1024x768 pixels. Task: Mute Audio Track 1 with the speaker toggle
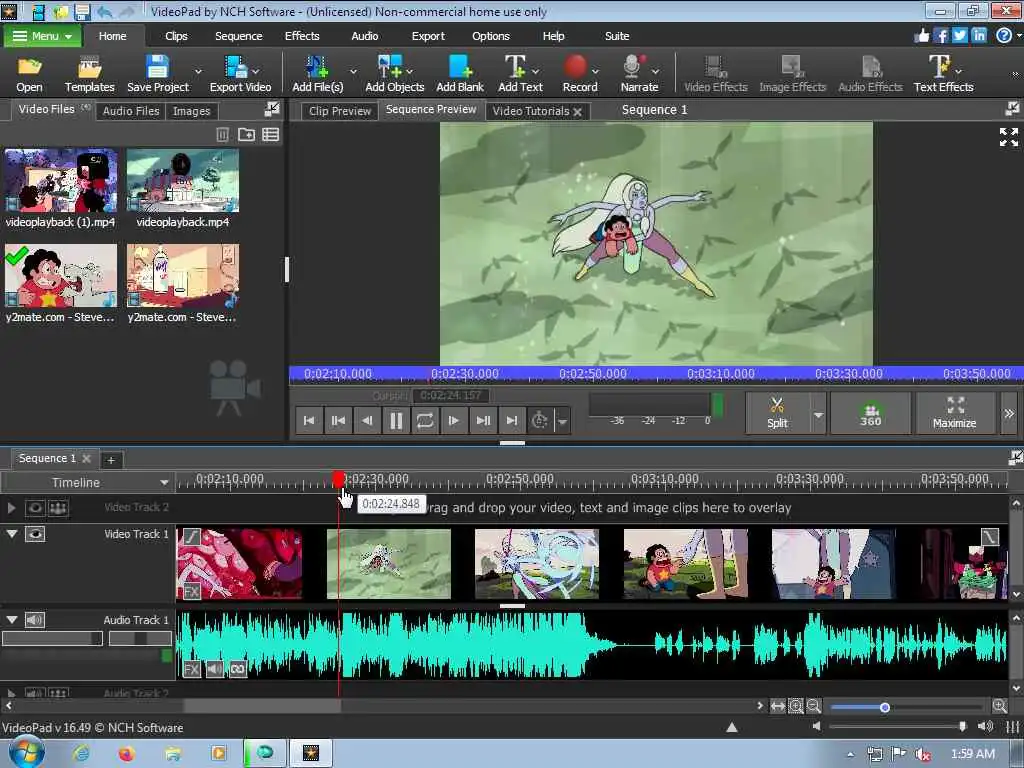35,619
